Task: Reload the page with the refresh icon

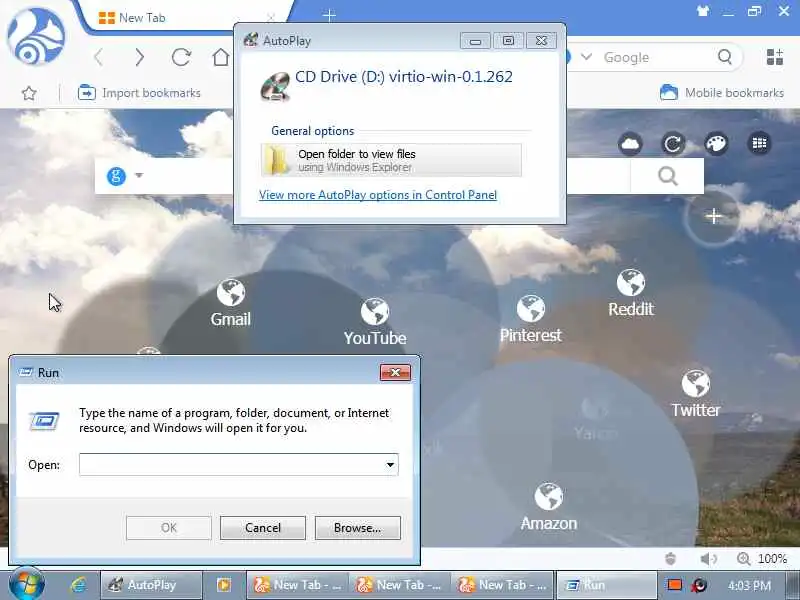Action: pyautogui.click(x=181, y=57)
